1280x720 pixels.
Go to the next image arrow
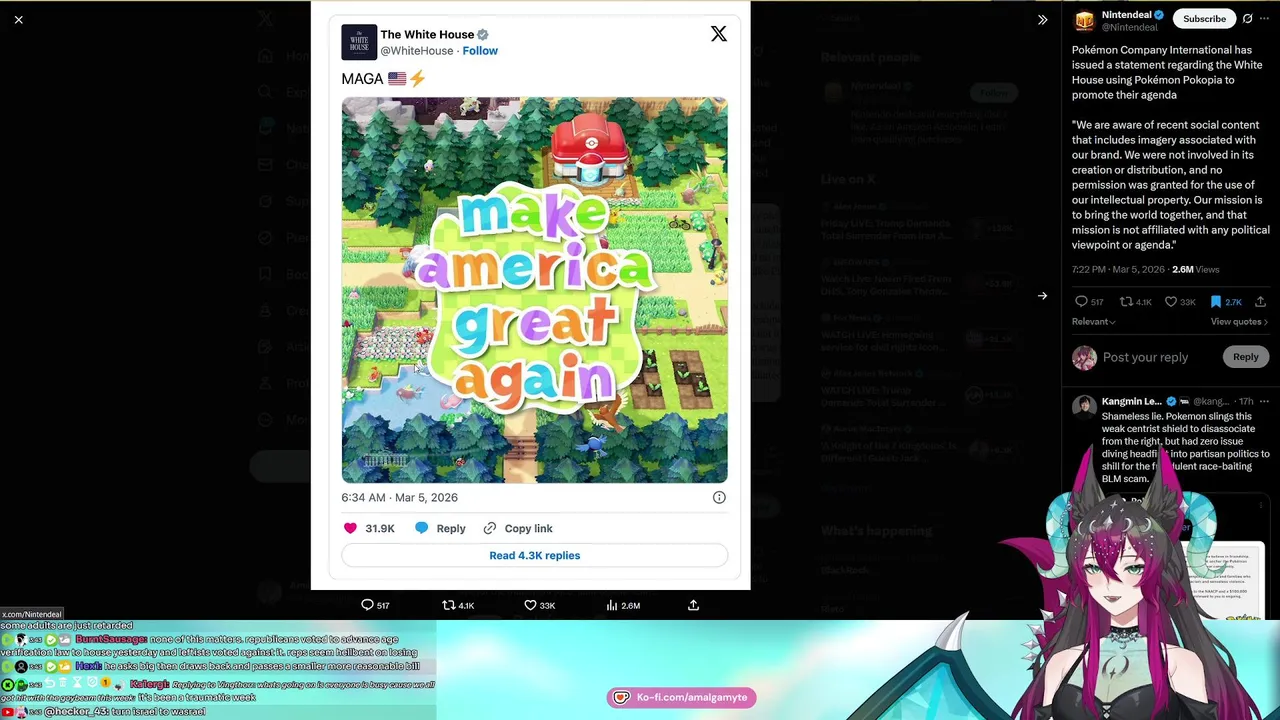(1042, 296)
